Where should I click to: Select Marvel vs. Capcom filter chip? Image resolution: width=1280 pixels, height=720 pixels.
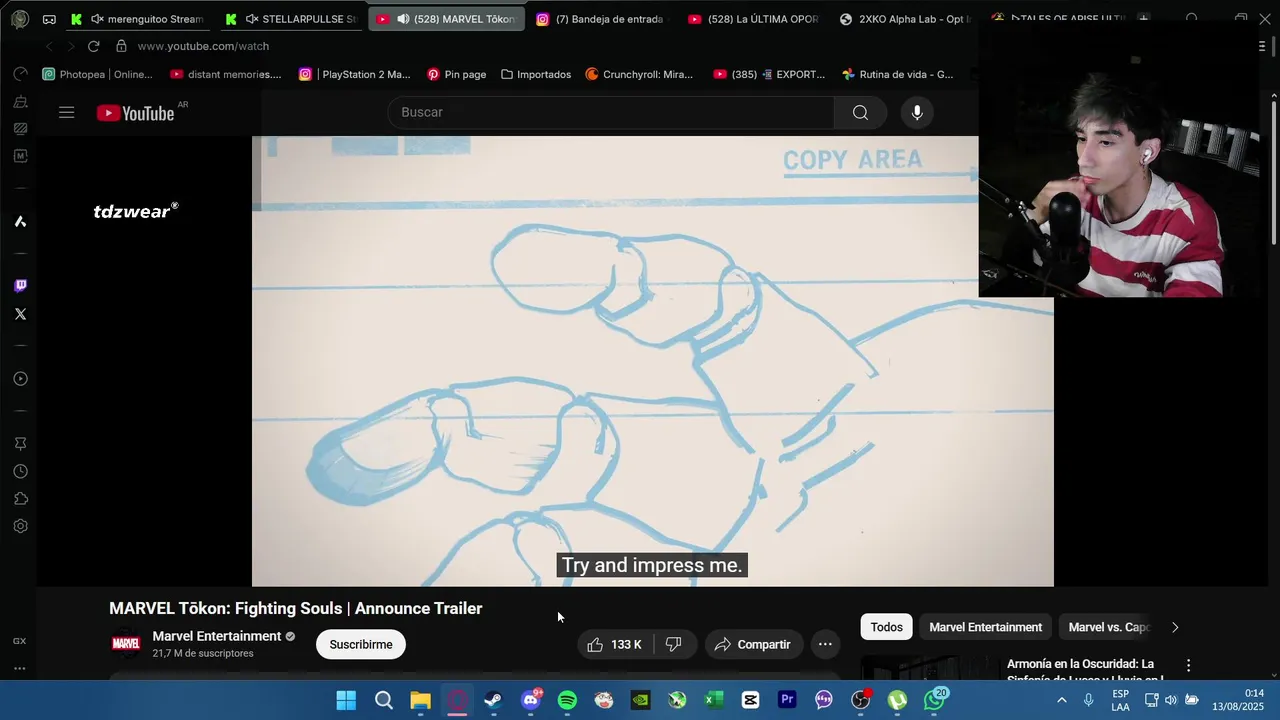1108,627
